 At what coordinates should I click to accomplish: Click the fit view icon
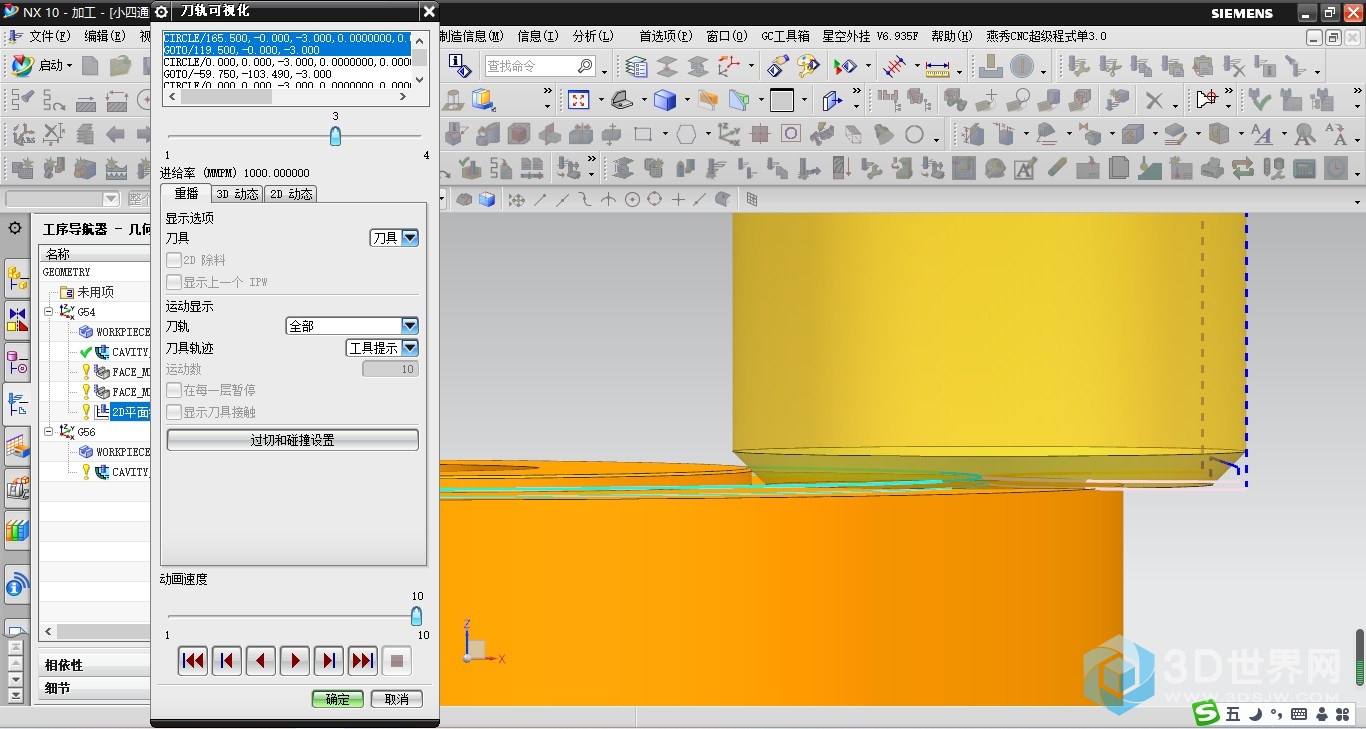(x=578, y=101)
